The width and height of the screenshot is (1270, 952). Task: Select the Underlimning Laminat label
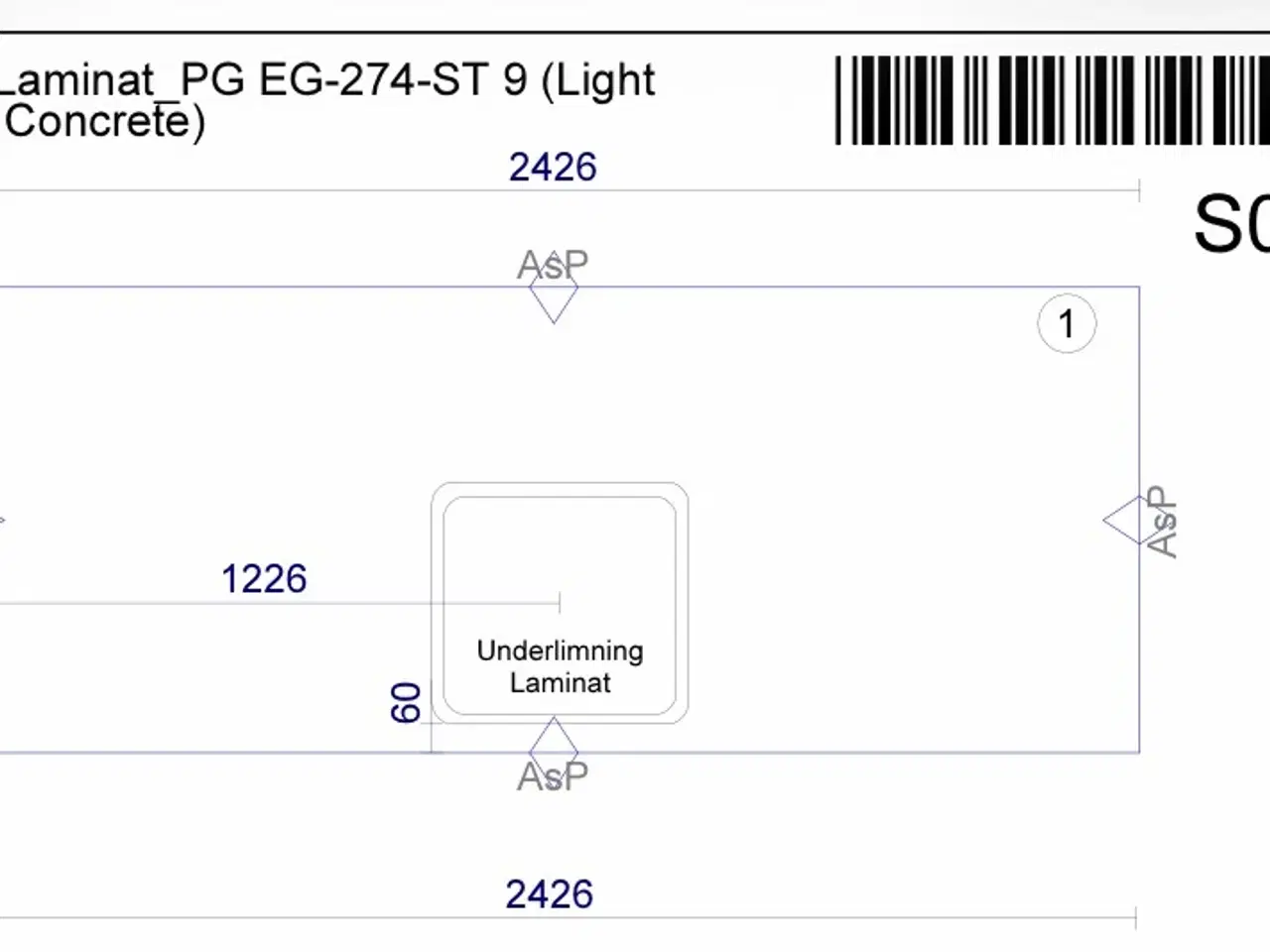pyautogui.click(x=560, y=666)
